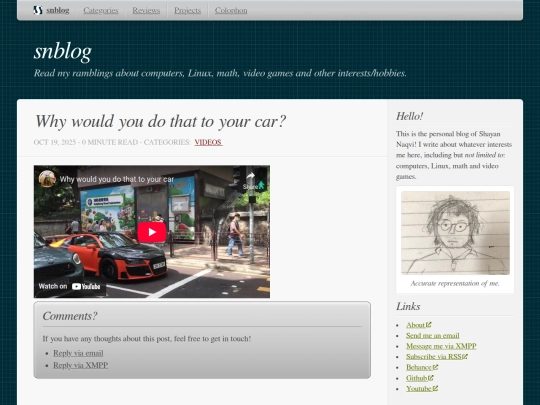Click the sketch portrait thumbnail
Image resolution: width=540 pixels, height=405 pixels.
pyautogui.click(x=455, y=233)
